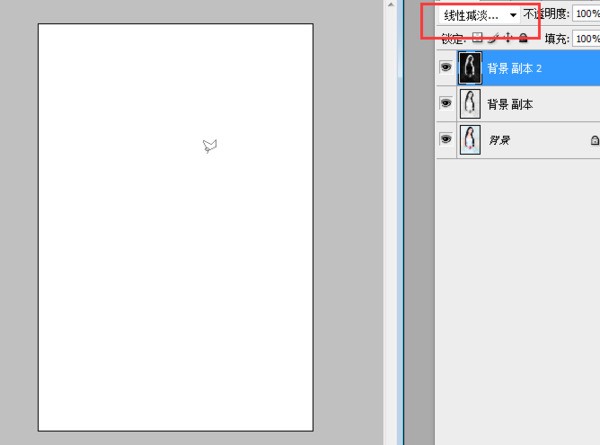Toggle the lock transparent pixels icon
Screen dimensions: 600x445
[477, 39]
